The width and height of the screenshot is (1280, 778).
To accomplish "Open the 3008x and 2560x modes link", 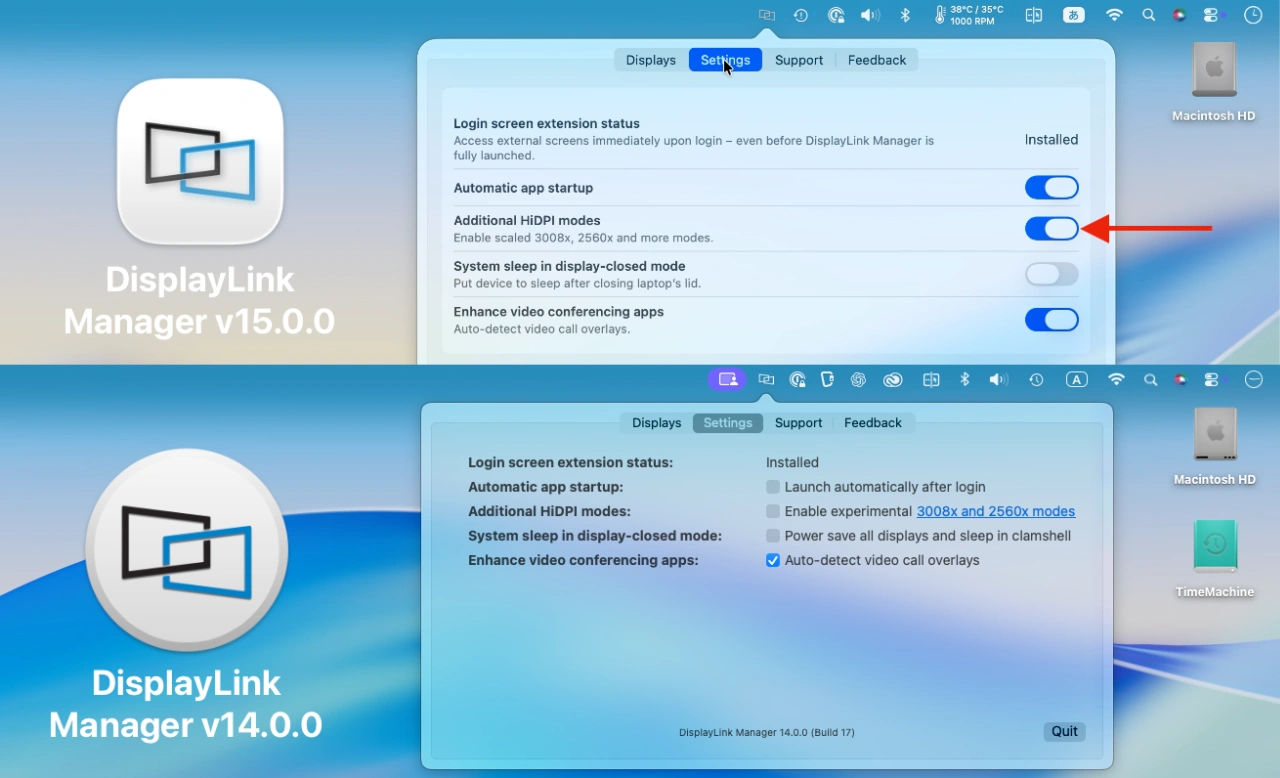I will (x=995, y=511).
